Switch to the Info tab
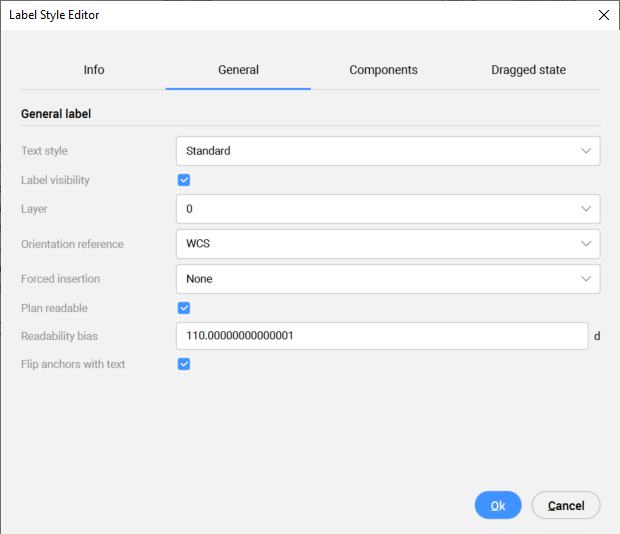 pyautogui.click(x=94, y=70)
